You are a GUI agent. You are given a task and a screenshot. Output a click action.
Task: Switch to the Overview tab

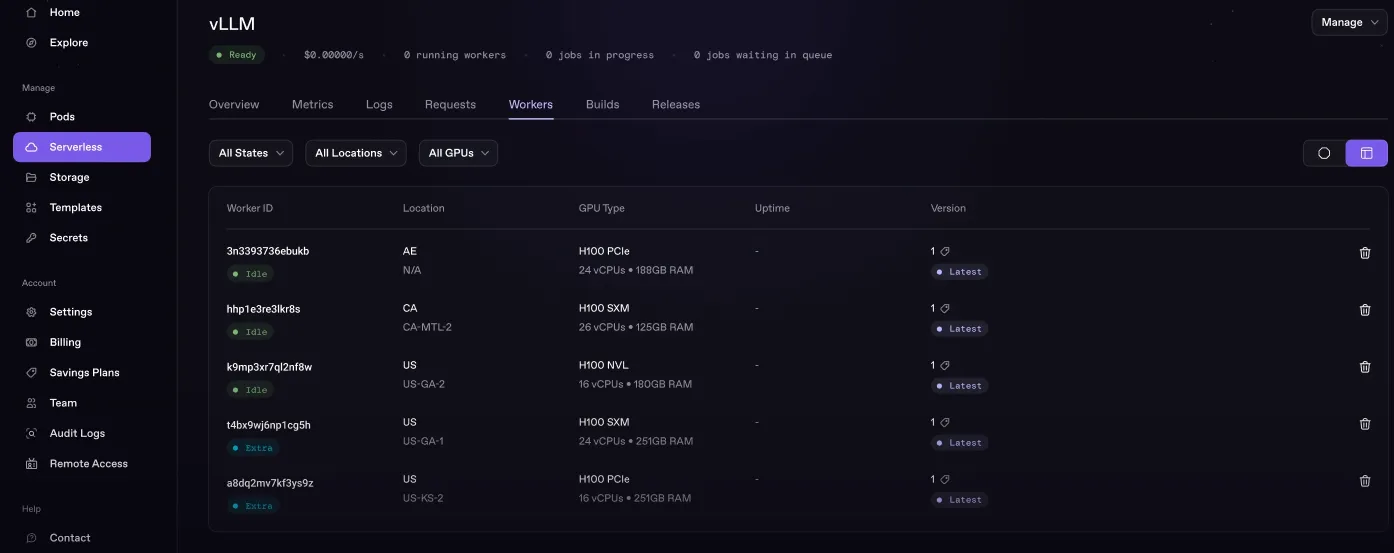tap(234, 104)
